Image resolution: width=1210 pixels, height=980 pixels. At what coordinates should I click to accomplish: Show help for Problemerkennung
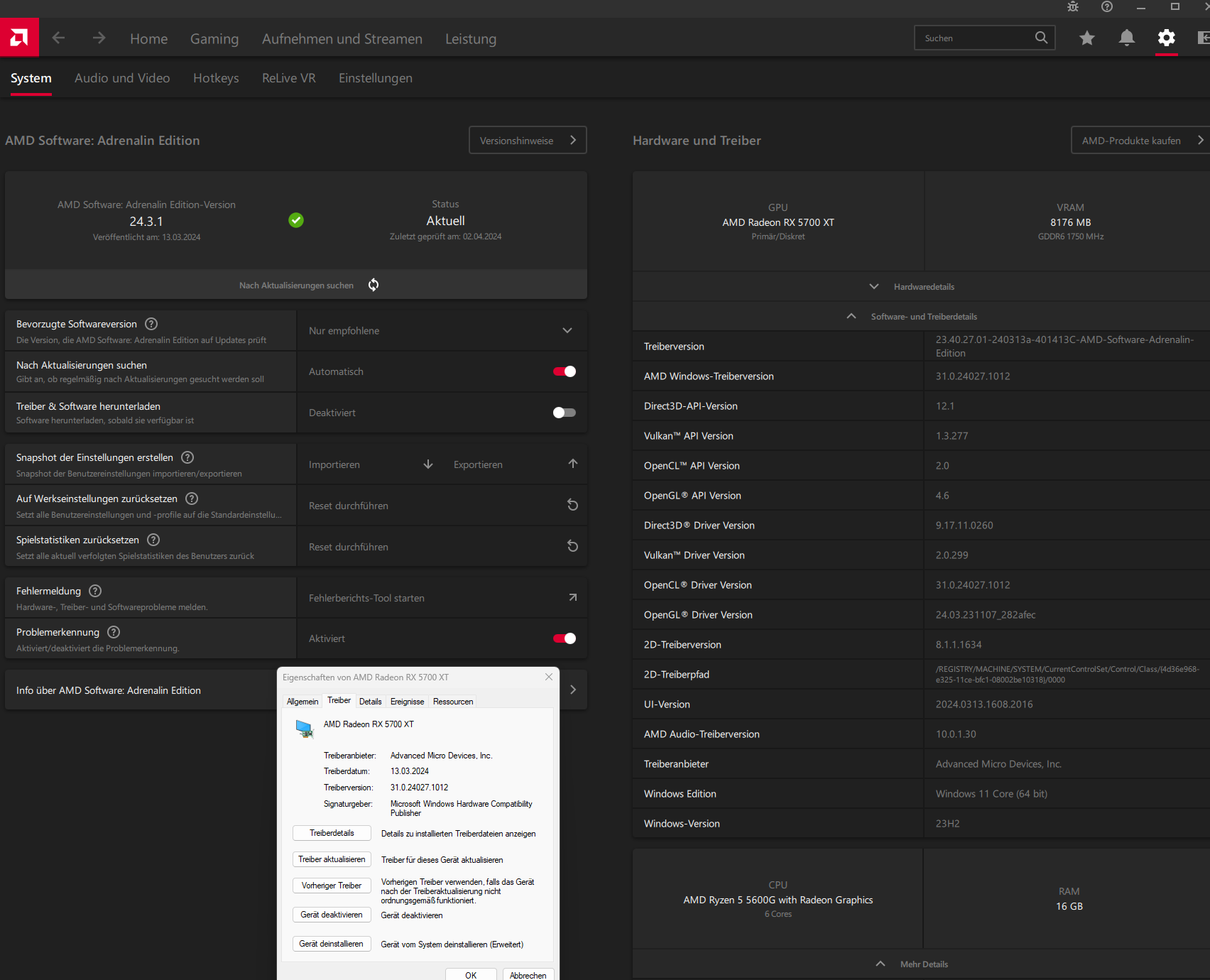coord(114,632)
